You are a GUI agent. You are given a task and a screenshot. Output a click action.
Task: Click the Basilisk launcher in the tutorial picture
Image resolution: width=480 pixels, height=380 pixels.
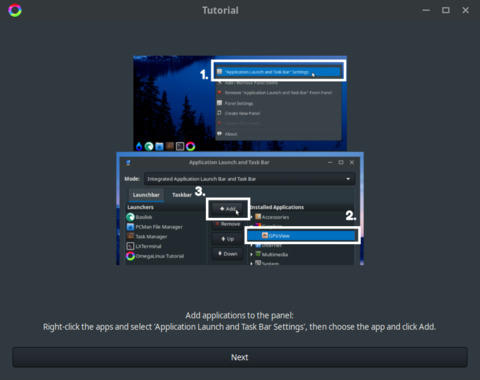[x=139, y=217]
